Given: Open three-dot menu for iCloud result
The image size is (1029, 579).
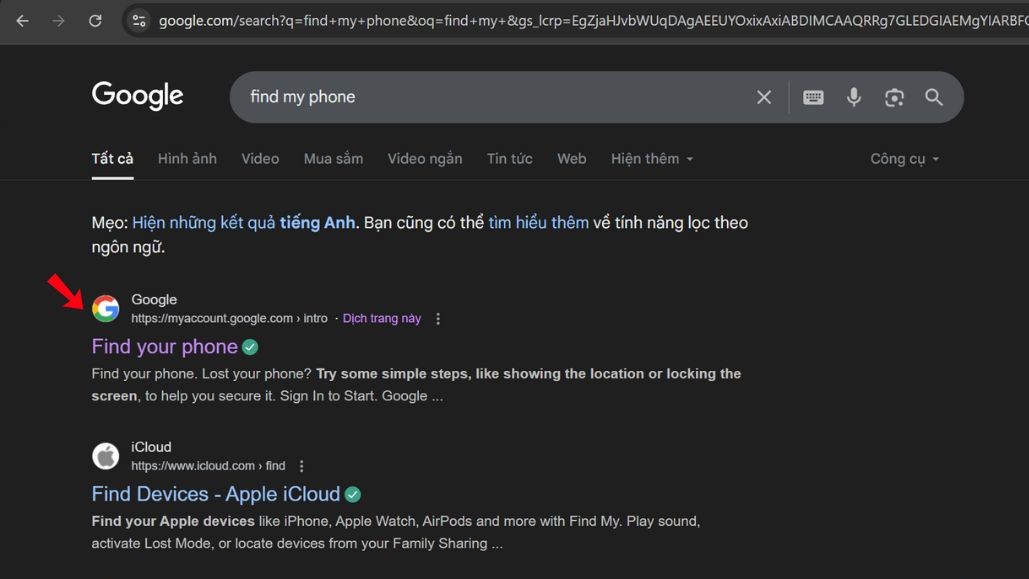Looking at the screenshot, I should coord(302,466).
